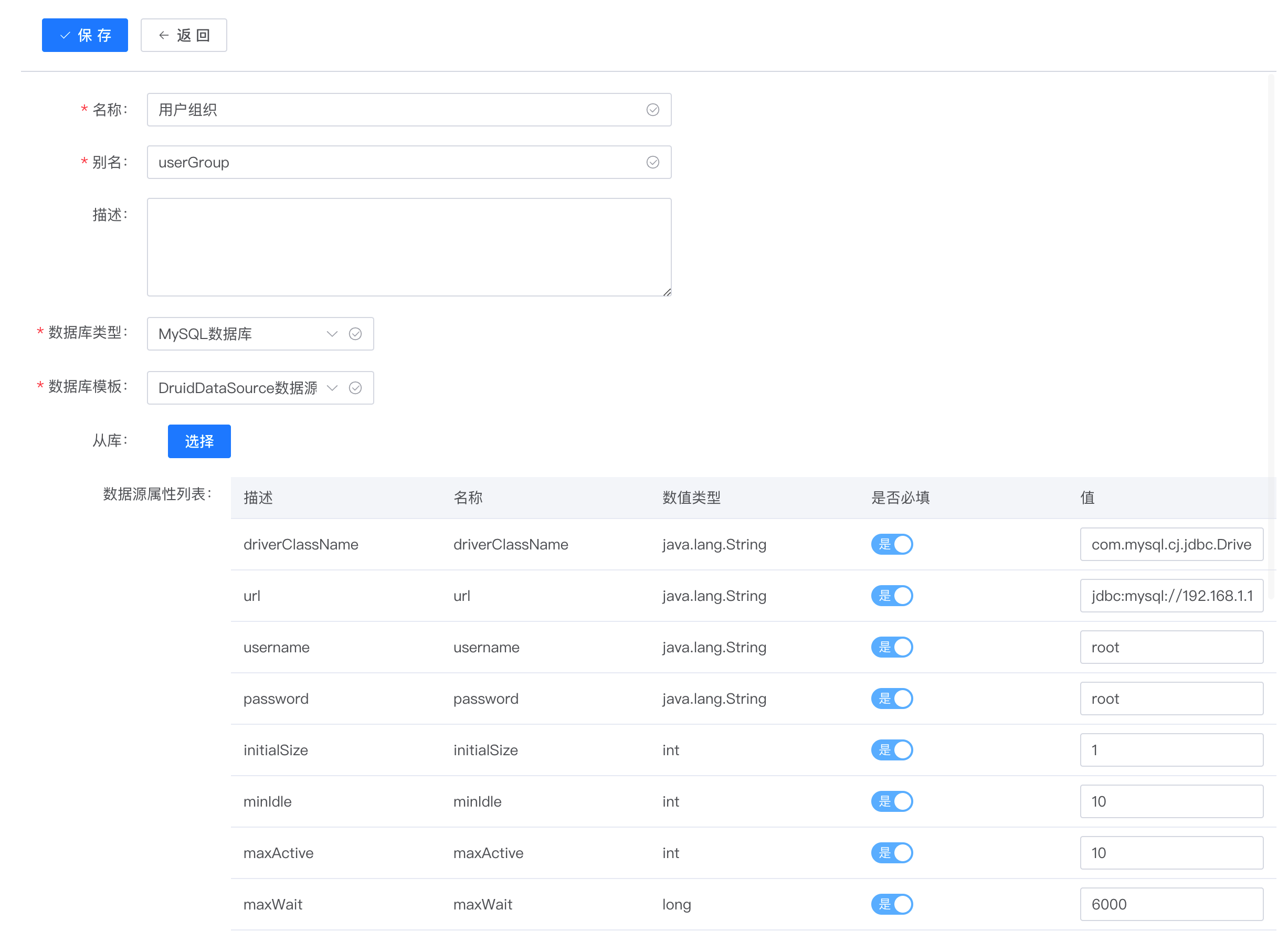This screenshot has width=1288, height=931.
Task: Toggle required switch for password row
Action: pos(892,698)
